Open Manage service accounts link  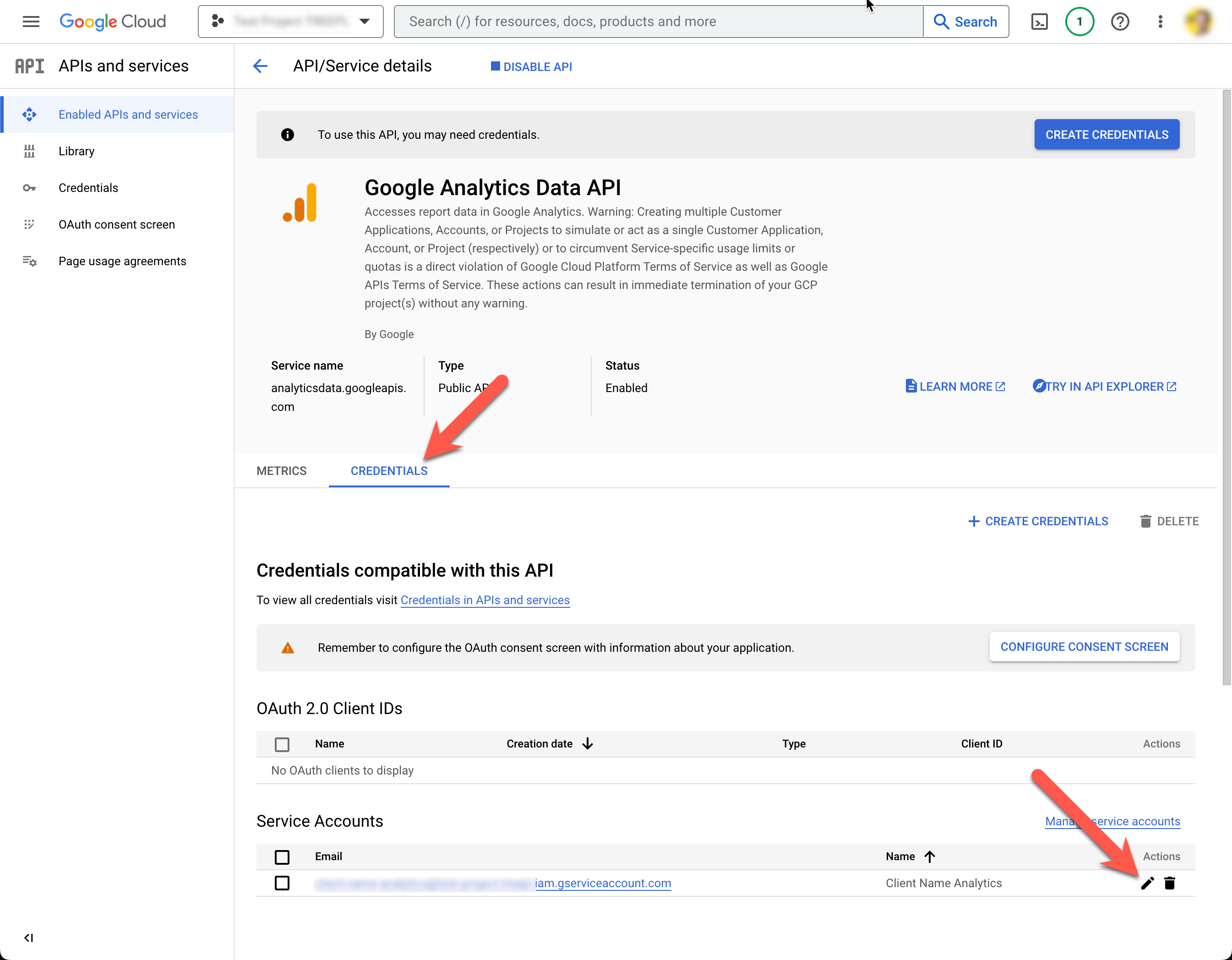1112,821
